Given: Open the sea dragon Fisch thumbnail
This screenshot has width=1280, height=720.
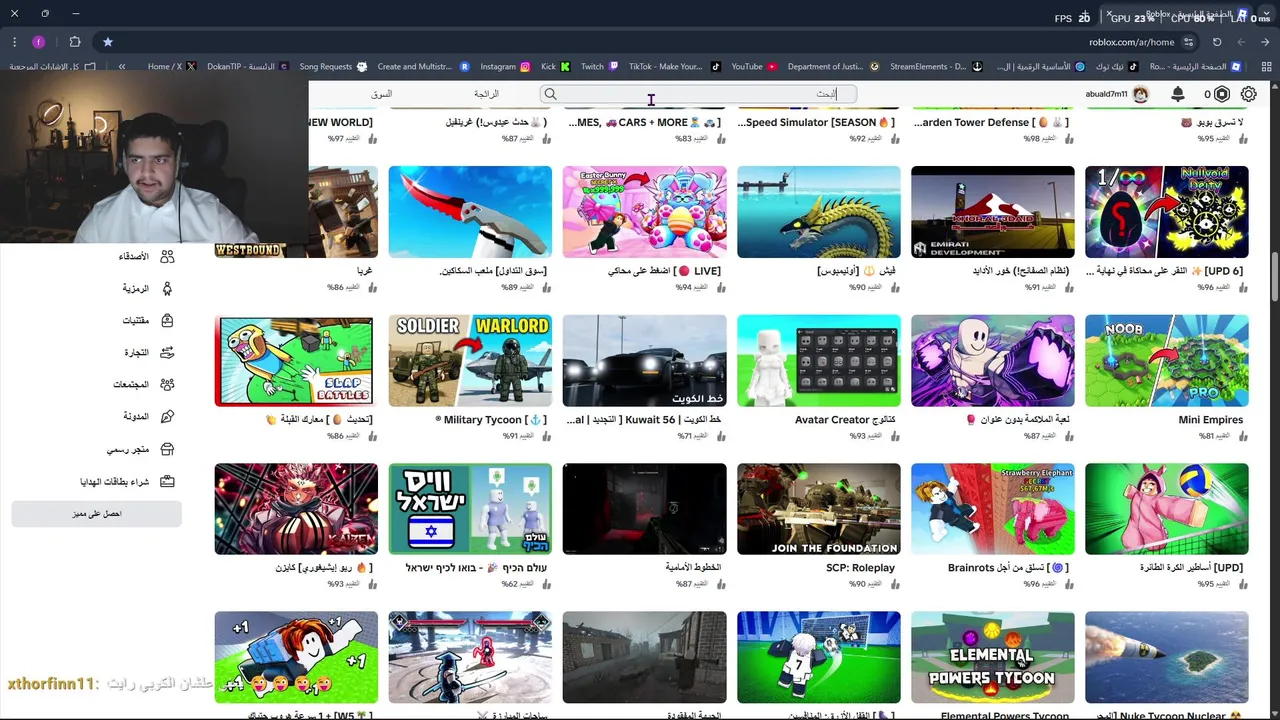Looking at the screenshot, I should pos(819,212).
